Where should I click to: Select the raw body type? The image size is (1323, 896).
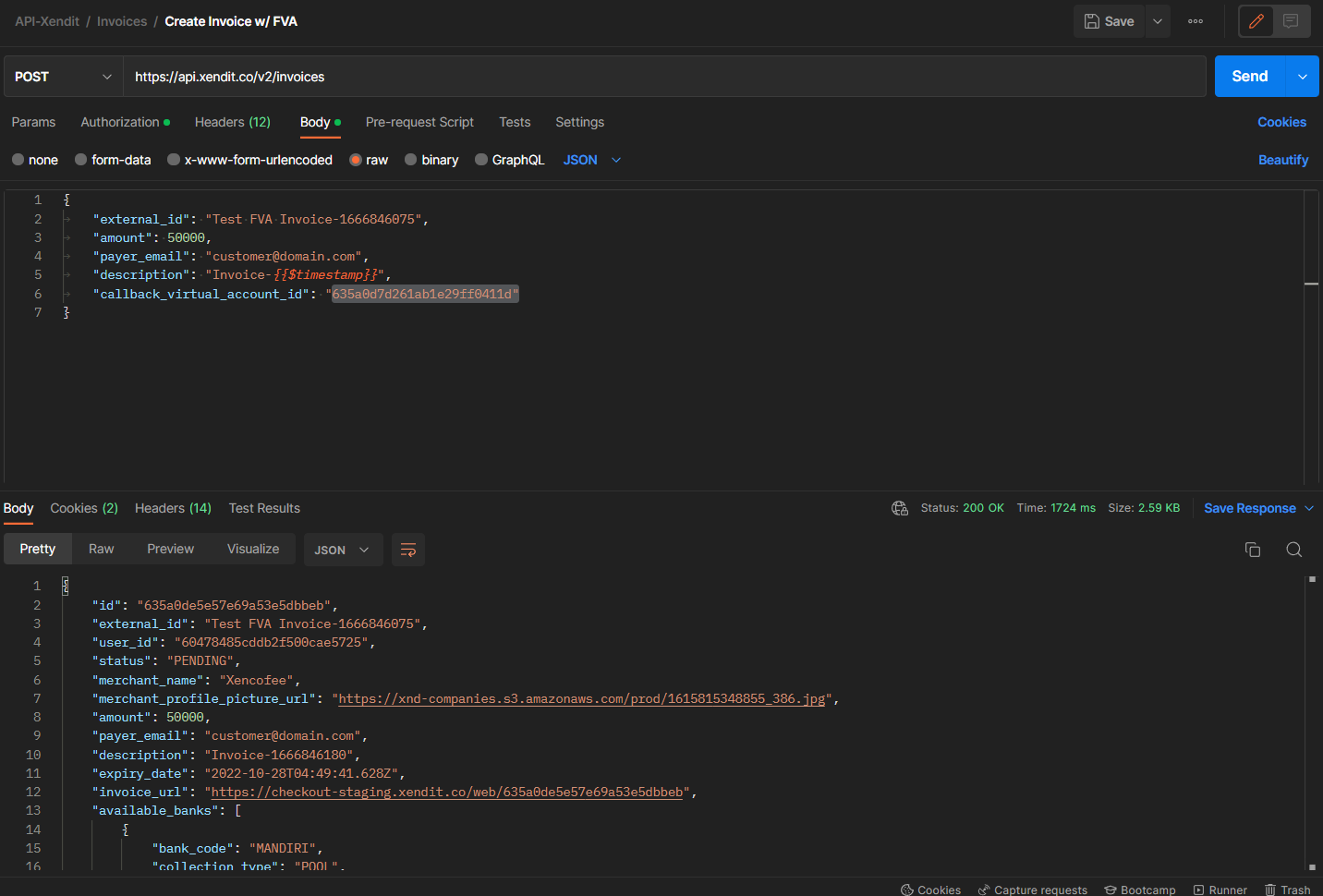[369, 160]
